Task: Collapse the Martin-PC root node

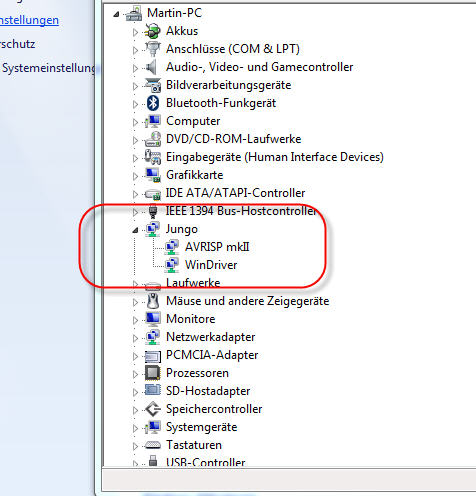Action: tap(116, 14)
